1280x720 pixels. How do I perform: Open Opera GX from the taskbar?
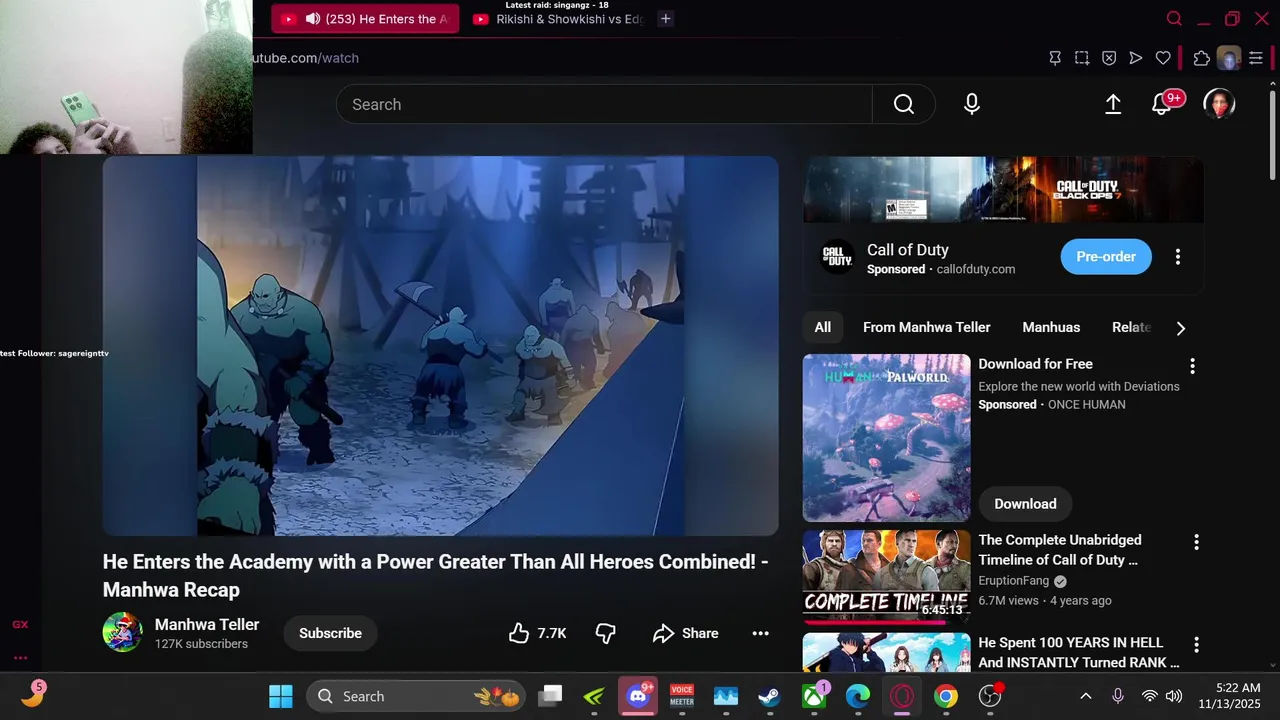pyautogui.click(x=902, y=696)
